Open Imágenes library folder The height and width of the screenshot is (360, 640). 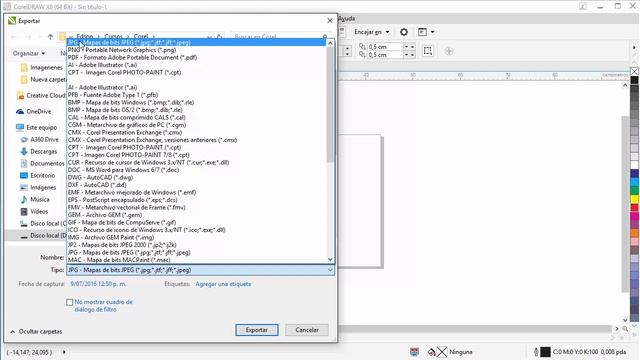coord(38,187)
